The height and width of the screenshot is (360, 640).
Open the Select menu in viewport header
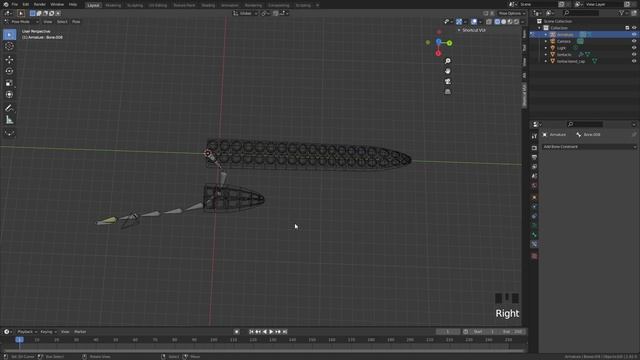[62, 22]
